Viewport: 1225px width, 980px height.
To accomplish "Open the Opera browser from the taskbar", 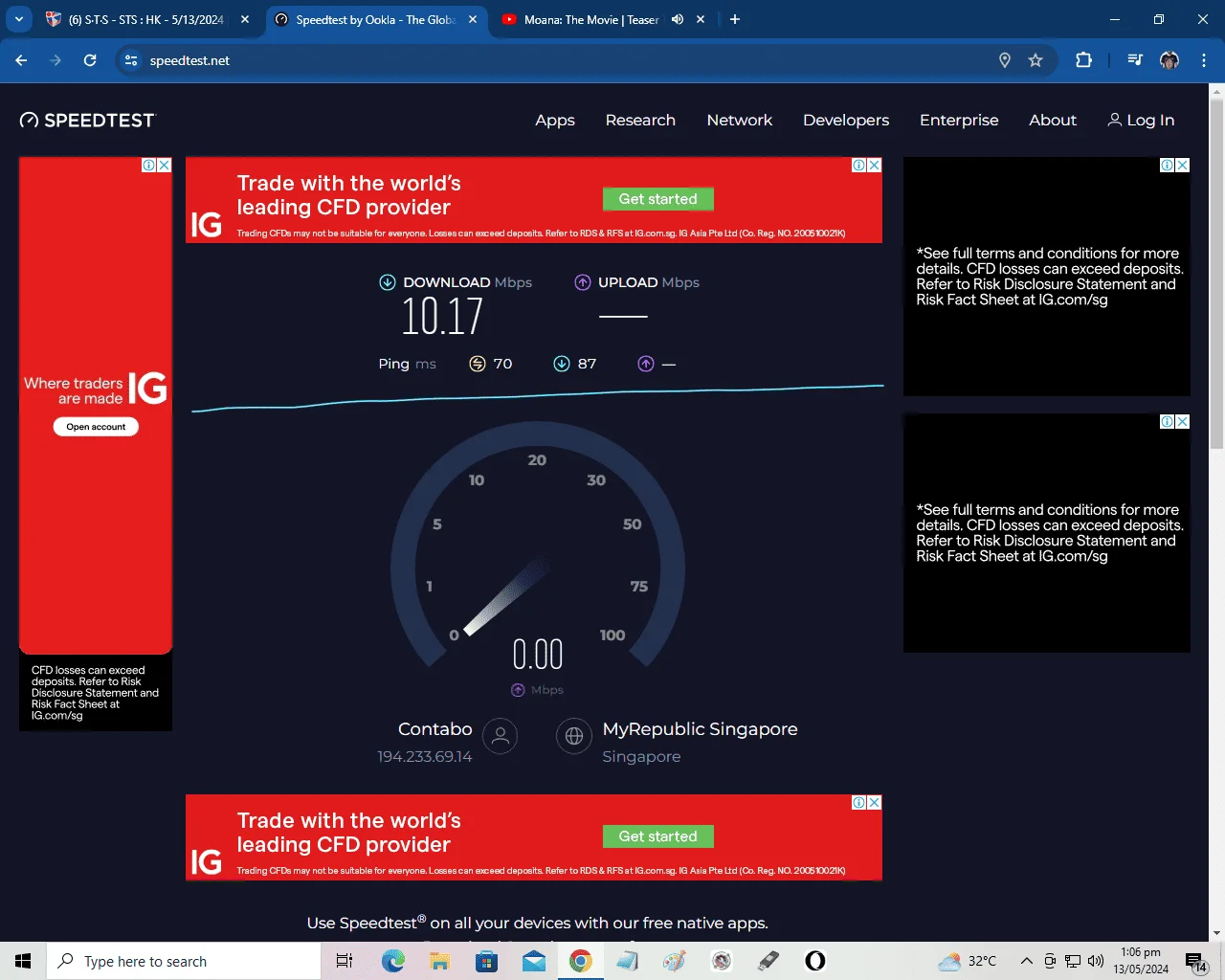I will pos(815,961).
